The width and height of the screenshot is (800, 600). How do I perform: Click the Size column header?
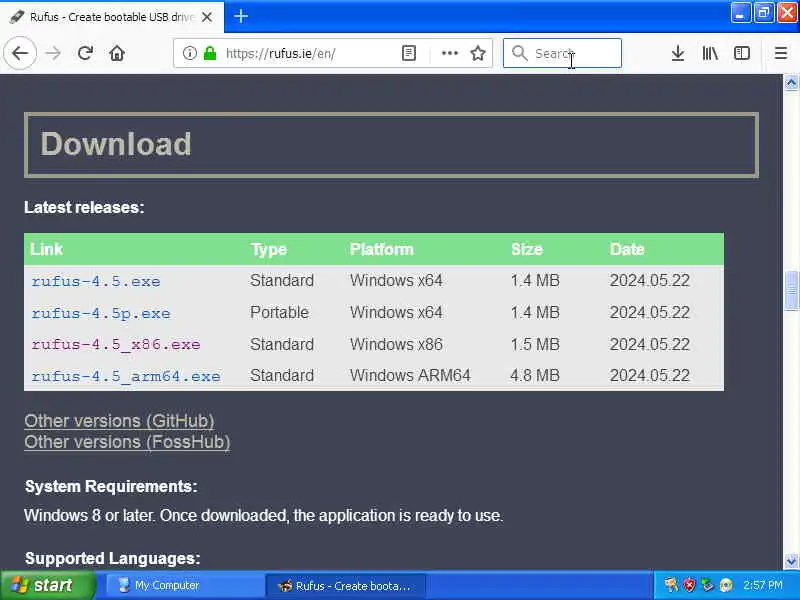527,249
